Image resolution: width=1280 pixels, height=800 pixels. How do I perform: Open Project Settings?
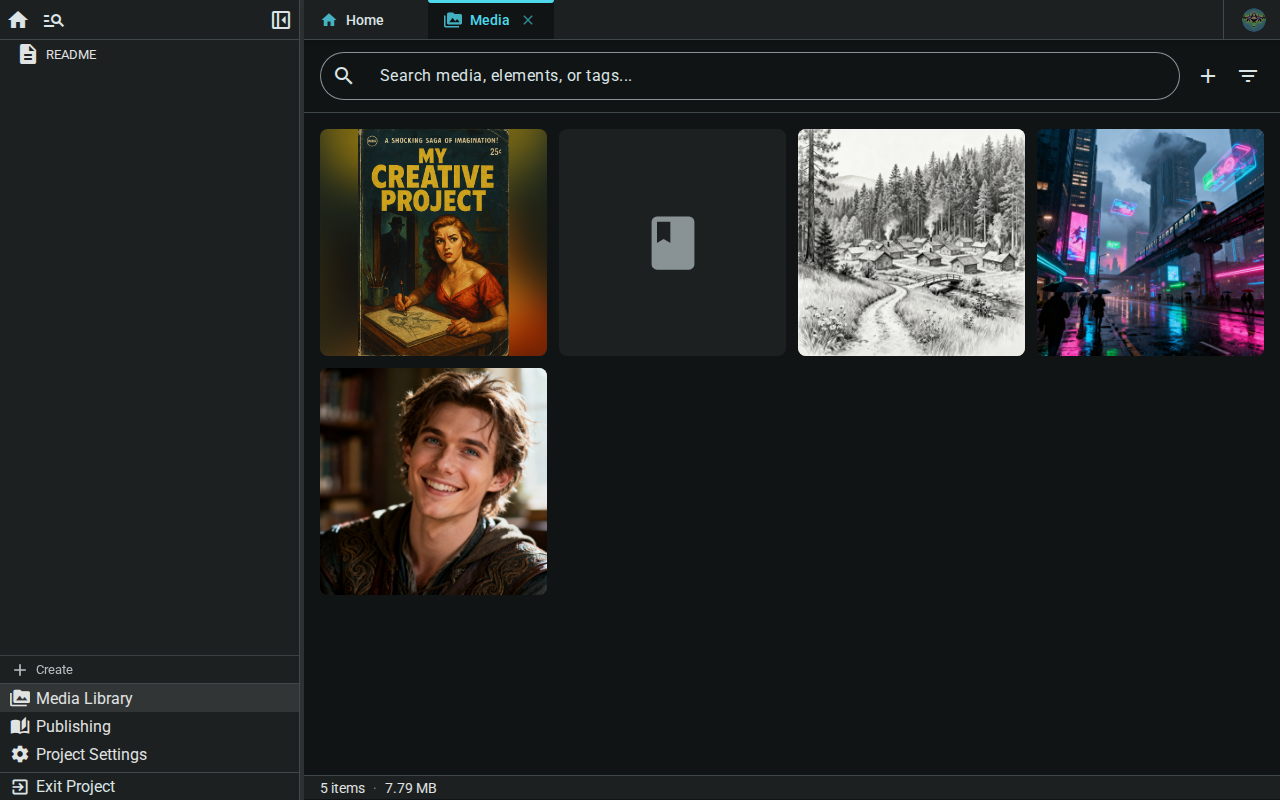pos(150,754)
